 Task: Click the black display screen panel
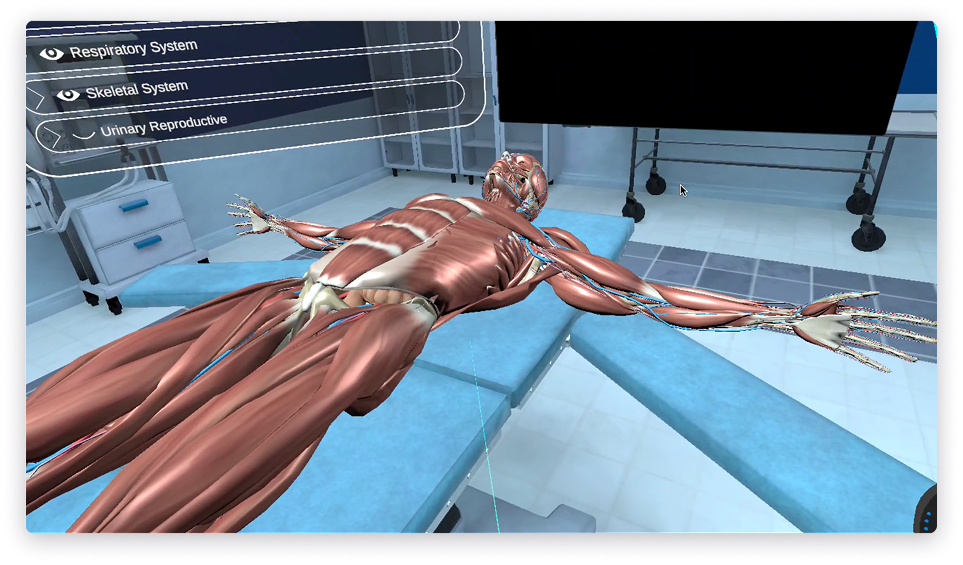click(700, 70)
